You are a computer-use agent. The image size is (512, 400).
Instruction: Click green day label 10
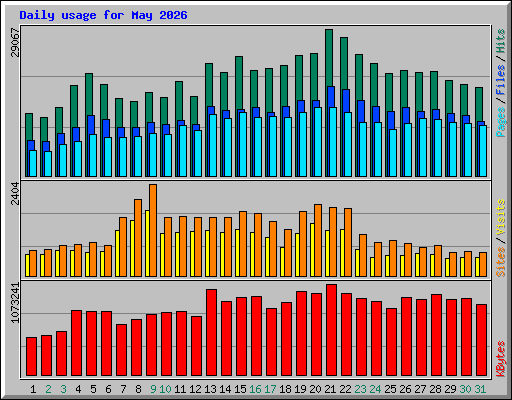pos(165,389)
